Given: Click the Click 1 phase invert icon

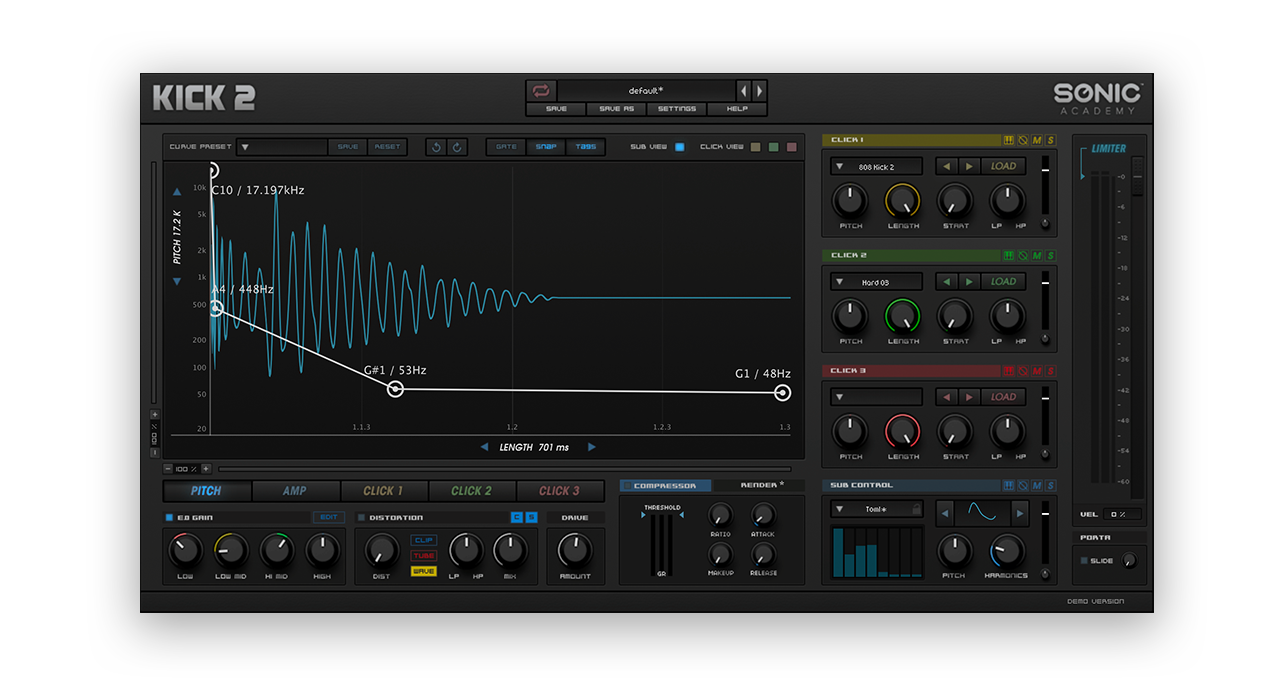Looking at the screenshot, I should [1022, 140].
